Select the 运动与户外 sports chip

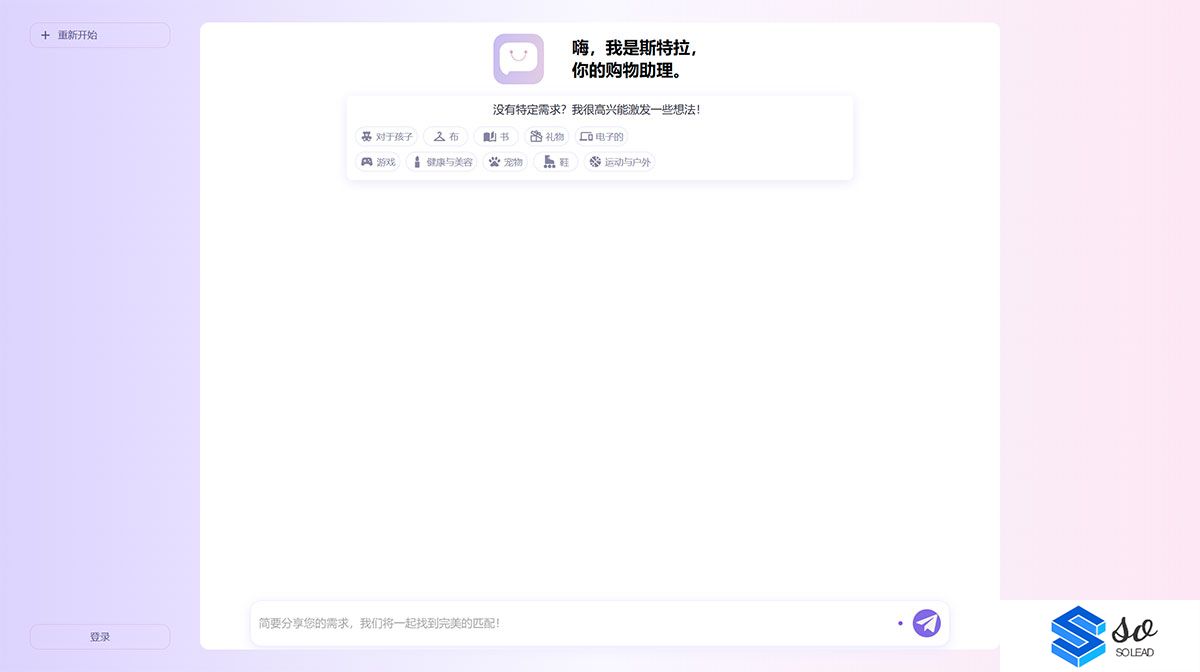[x=620, y=162]
